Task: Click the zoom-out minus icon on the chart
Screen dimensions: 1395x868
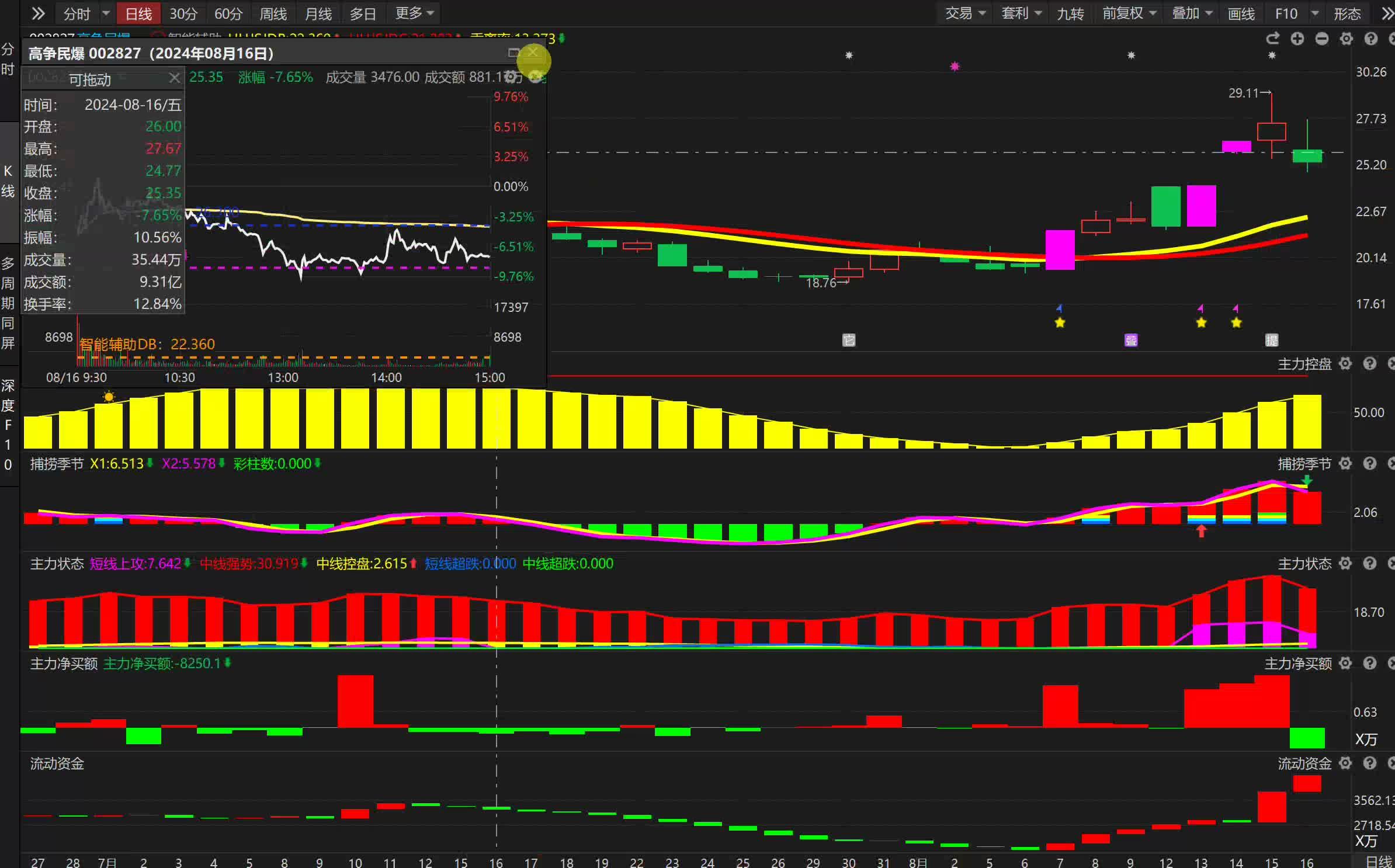Action: 1321,39
